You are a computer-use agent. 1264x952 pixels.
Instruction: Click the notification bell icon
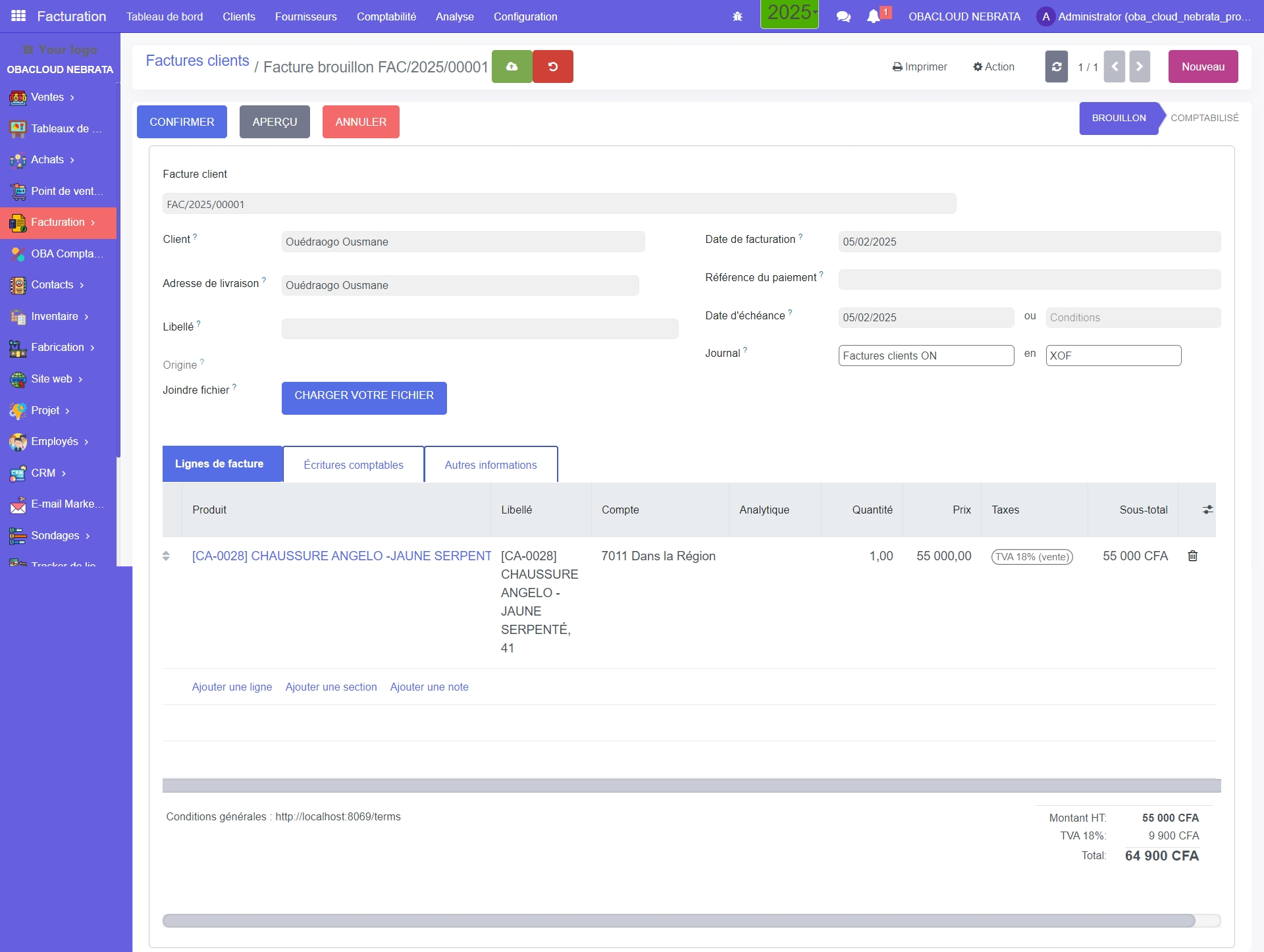coord(874,16)
